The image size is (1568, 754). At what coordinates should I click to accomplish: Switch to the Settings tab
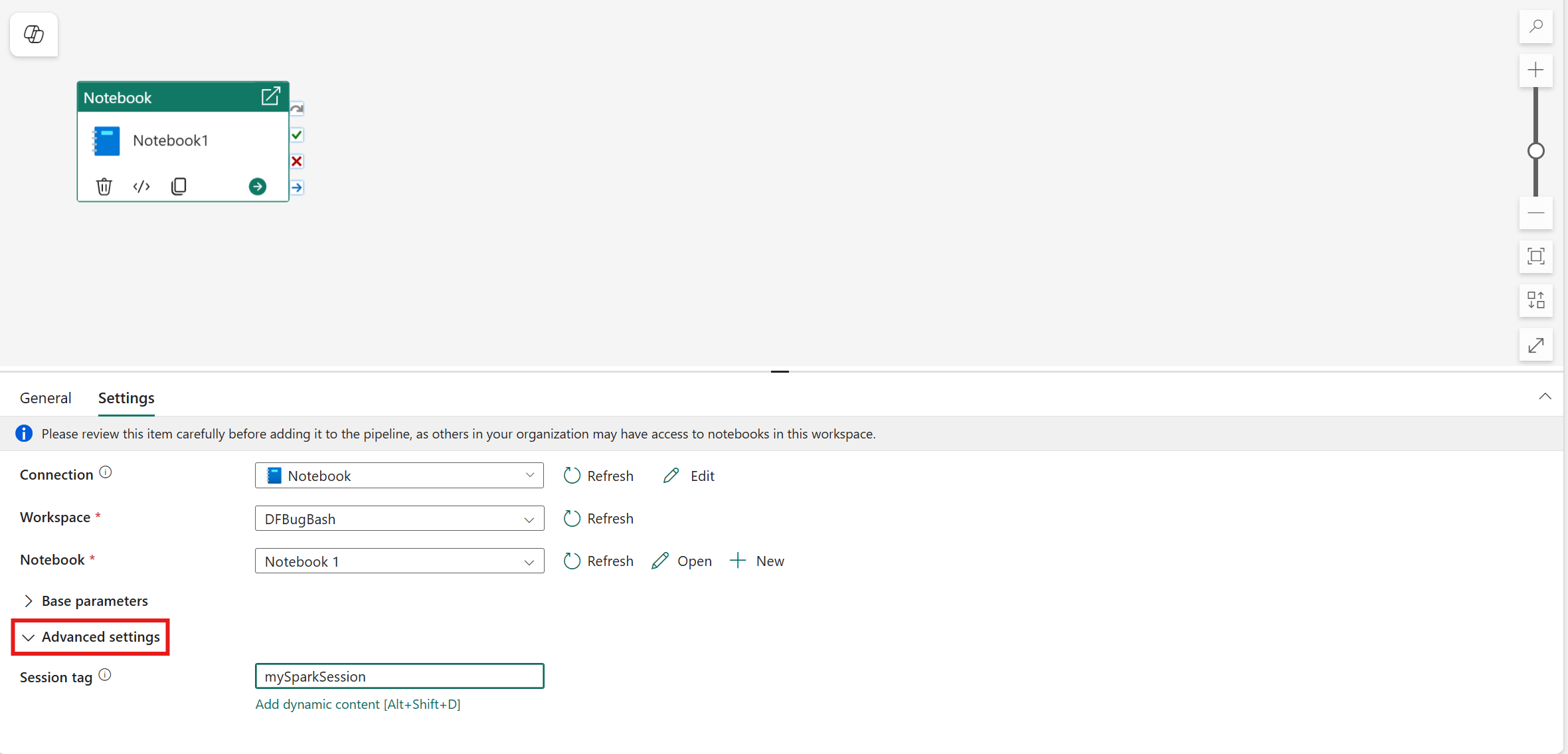click(126, 397)
